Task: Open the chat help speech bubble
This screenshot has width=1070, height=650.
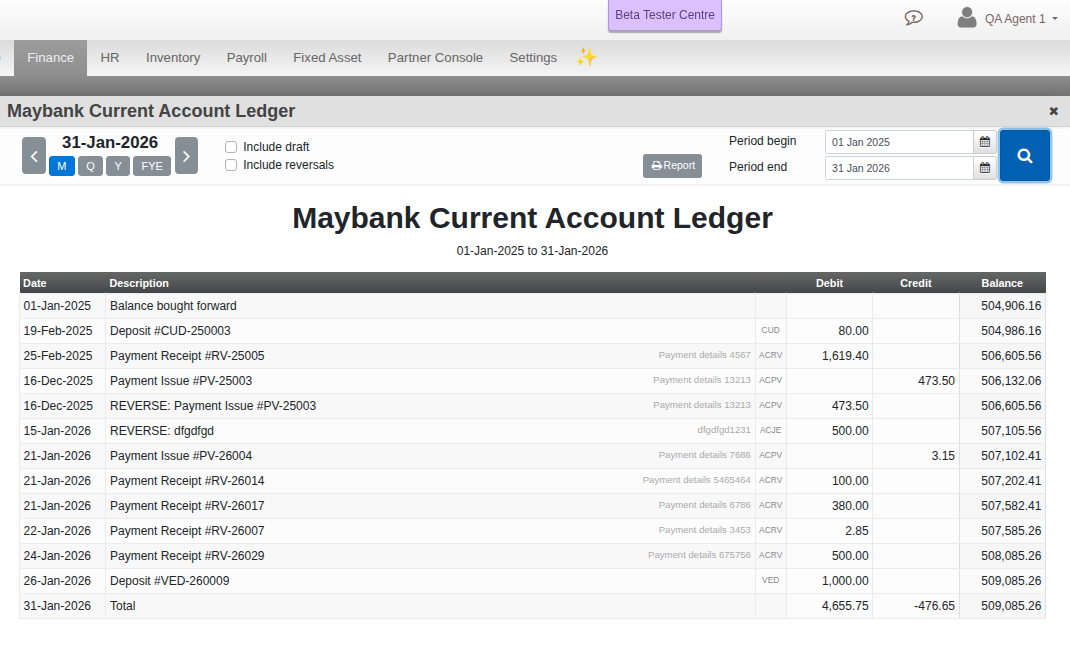Action: click(x=914, y=18)
